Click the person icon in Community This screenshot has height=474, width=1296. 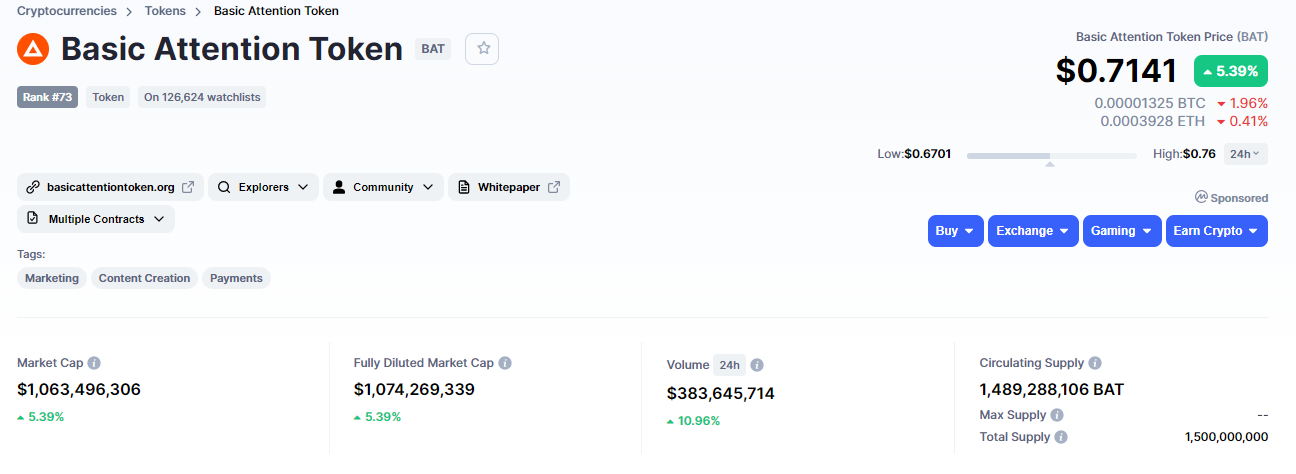pos(339,187)
